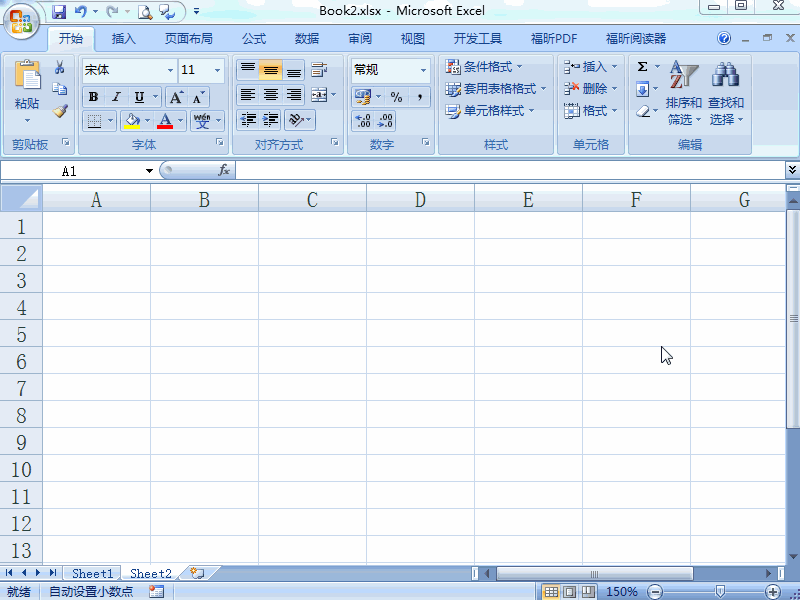This screenshot has width=800, height=600.
Task: Select the Sheet1 worksheet tab
Action: [x=91, y=572]
